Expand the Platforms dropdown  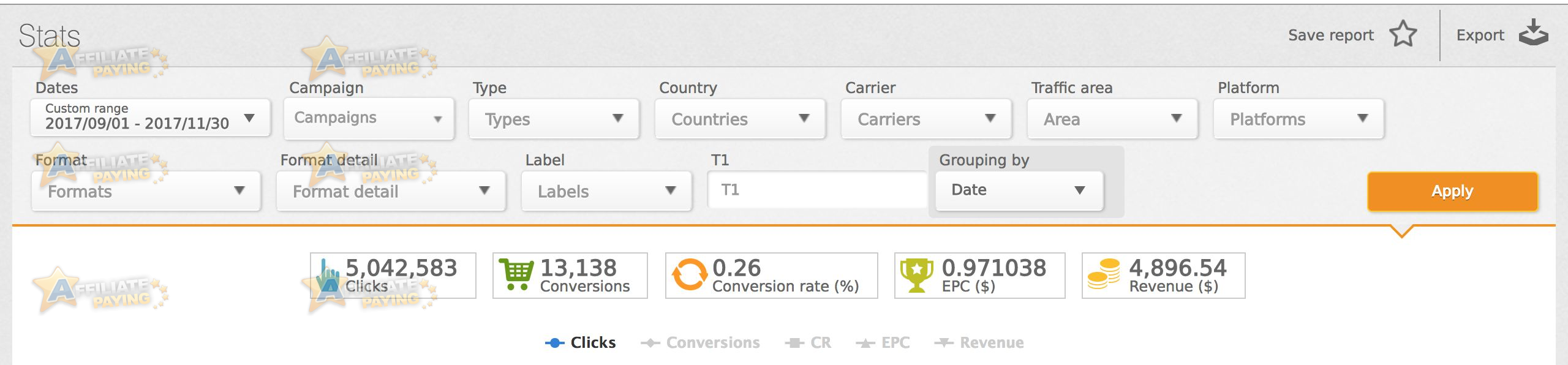(x=1298, y=119)
